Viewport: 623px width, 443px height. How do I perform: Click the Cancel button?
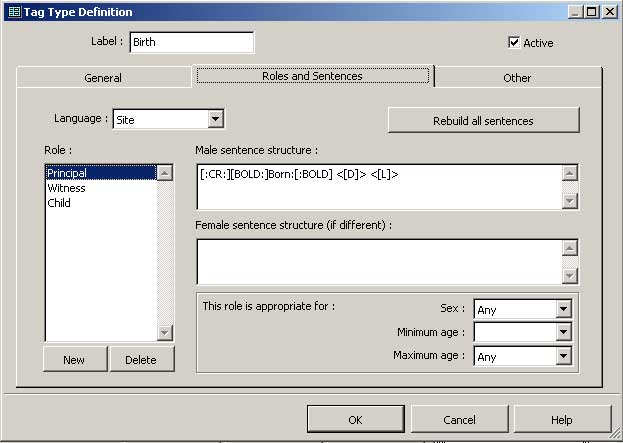[x=459, y=419]
